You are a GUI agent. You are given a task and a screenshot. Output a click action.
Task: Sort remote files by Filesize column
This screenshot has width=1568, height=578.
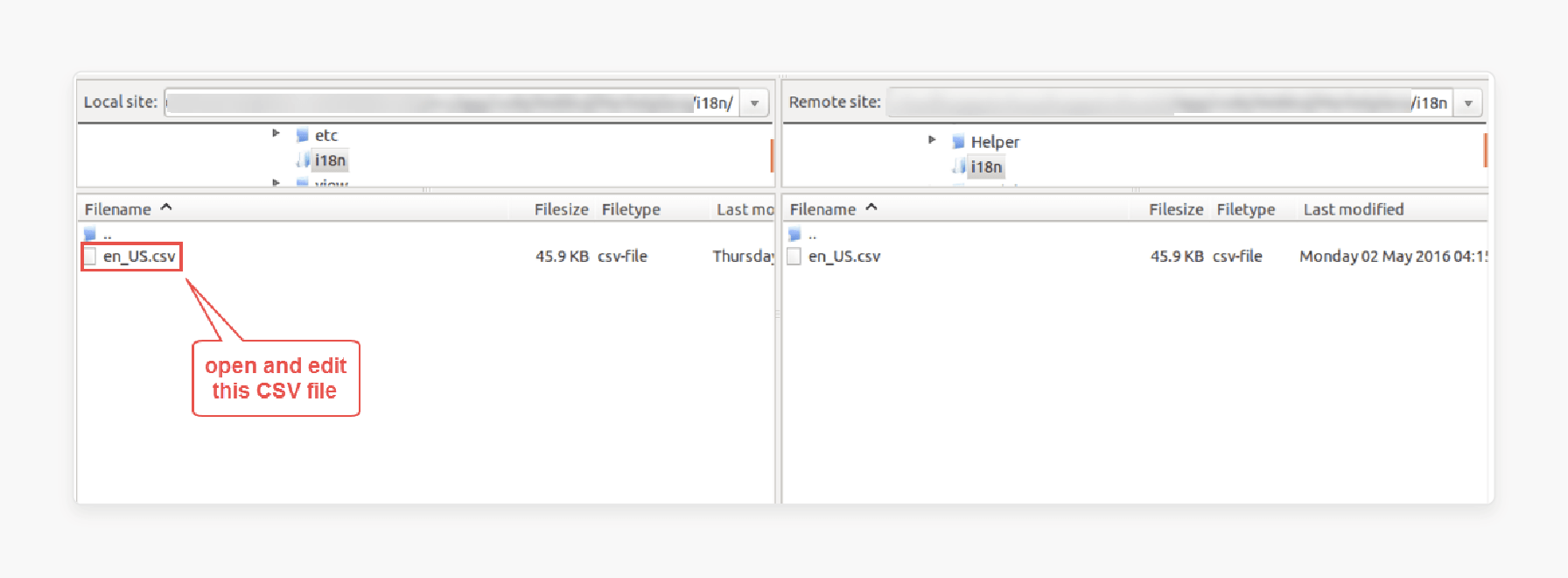click(1176, 209)
